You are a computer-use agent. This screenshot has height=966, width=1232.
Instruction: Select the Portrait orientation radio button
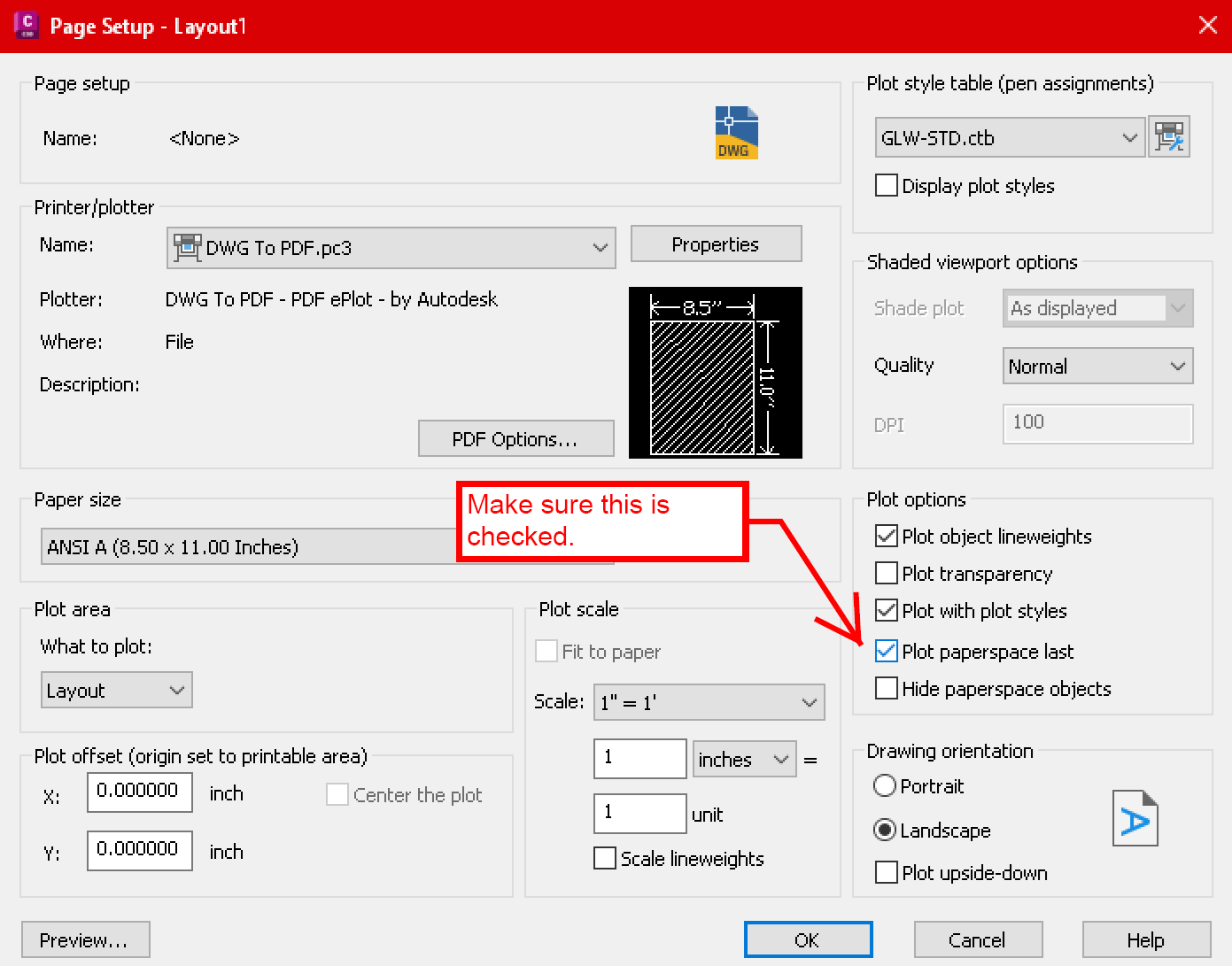[885, 785]
